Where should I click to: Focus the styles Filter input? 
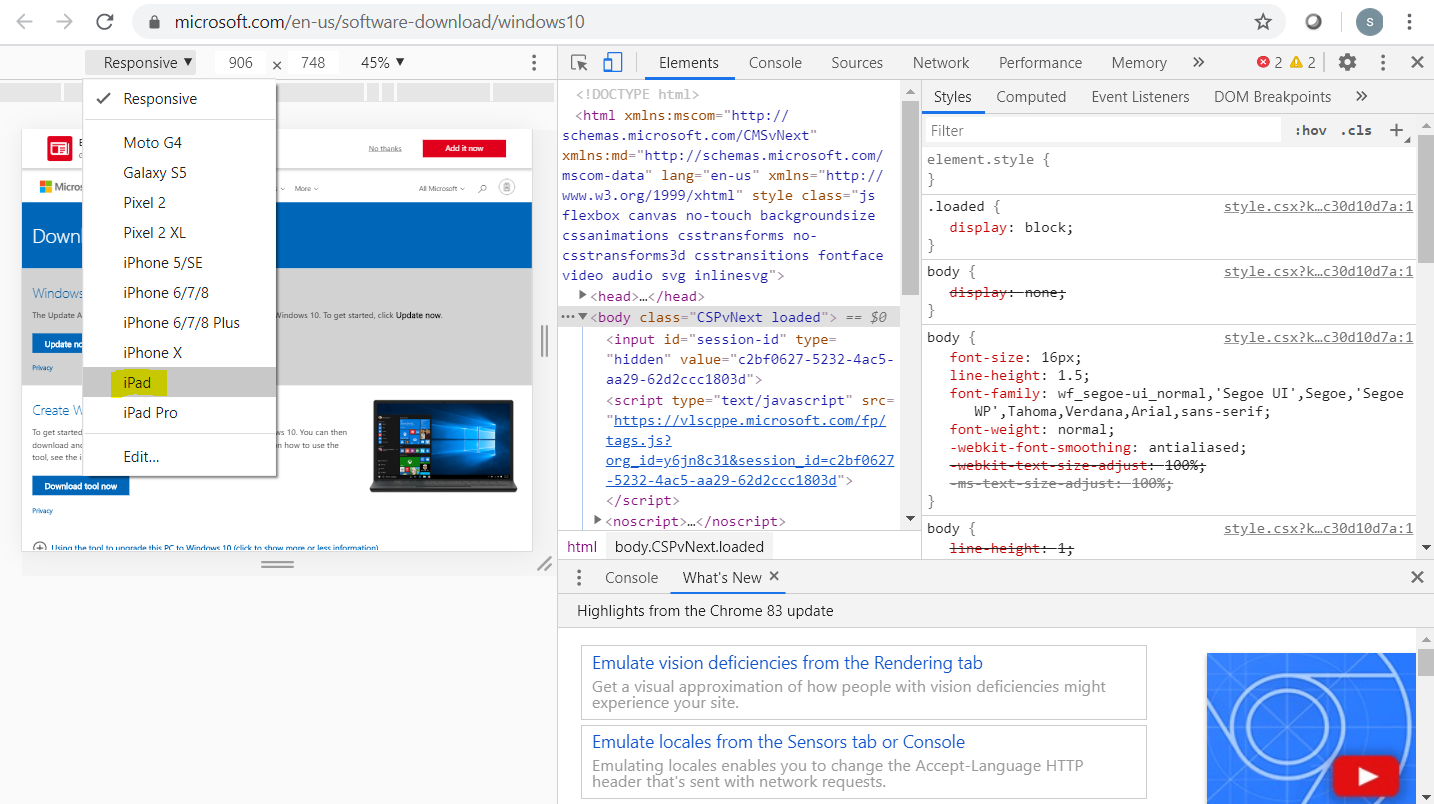tap(1103, 130)
